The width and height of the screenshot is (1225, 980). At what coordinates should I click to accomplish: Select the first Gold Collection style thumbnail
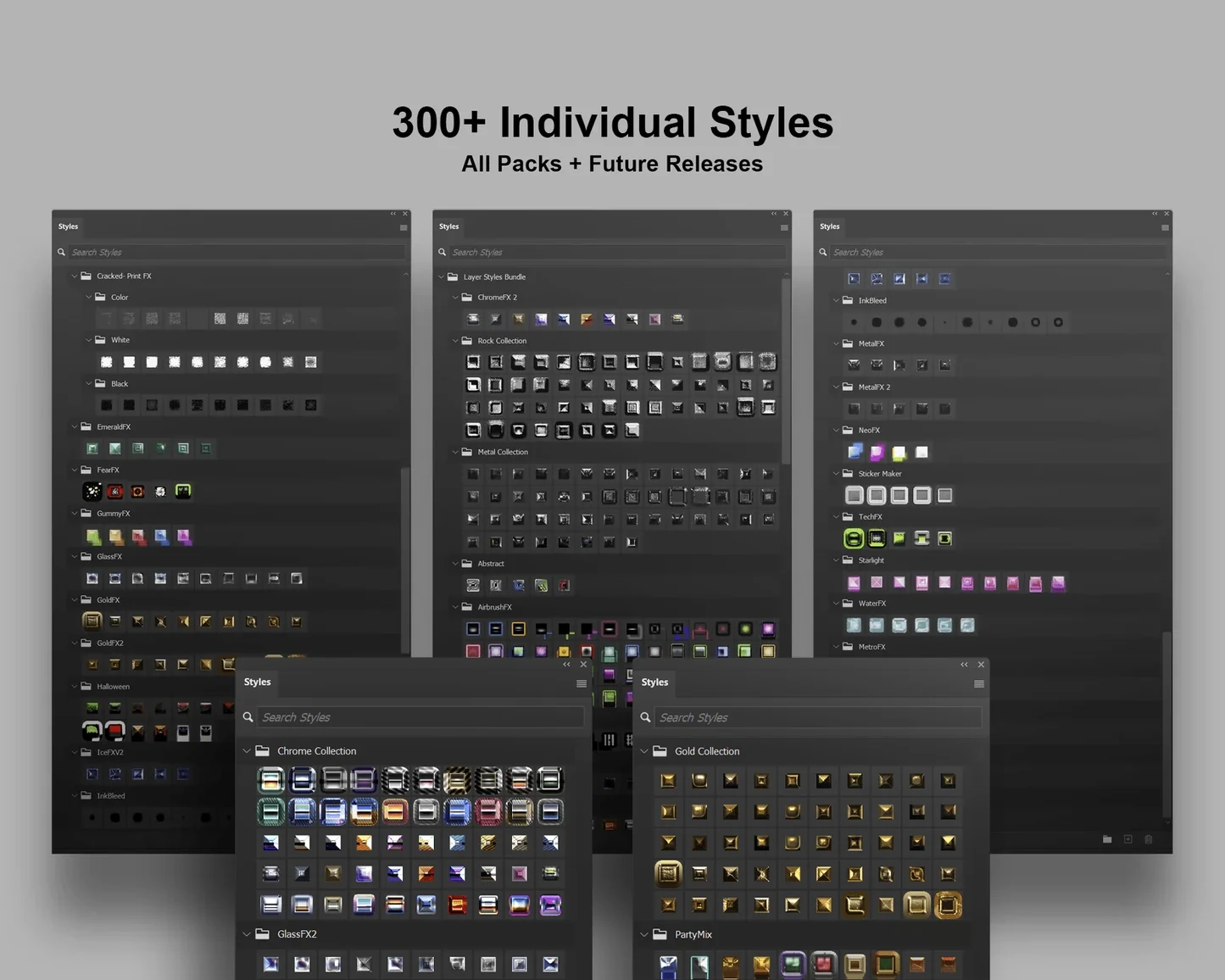[668, 781]
